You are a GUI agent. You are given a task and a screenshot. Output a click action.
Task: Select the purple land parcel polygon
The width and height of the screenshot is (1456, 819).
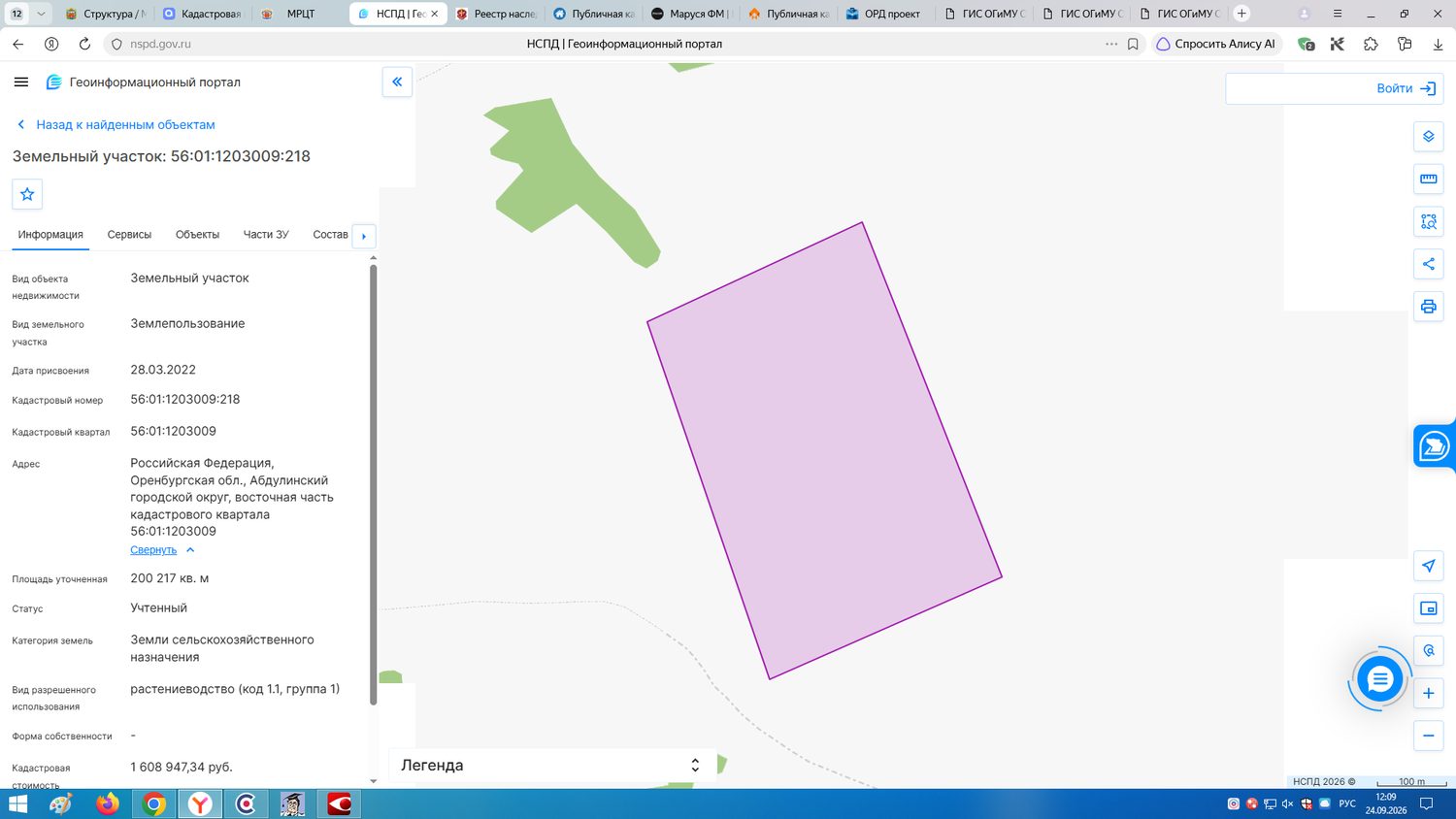point(823,451)
